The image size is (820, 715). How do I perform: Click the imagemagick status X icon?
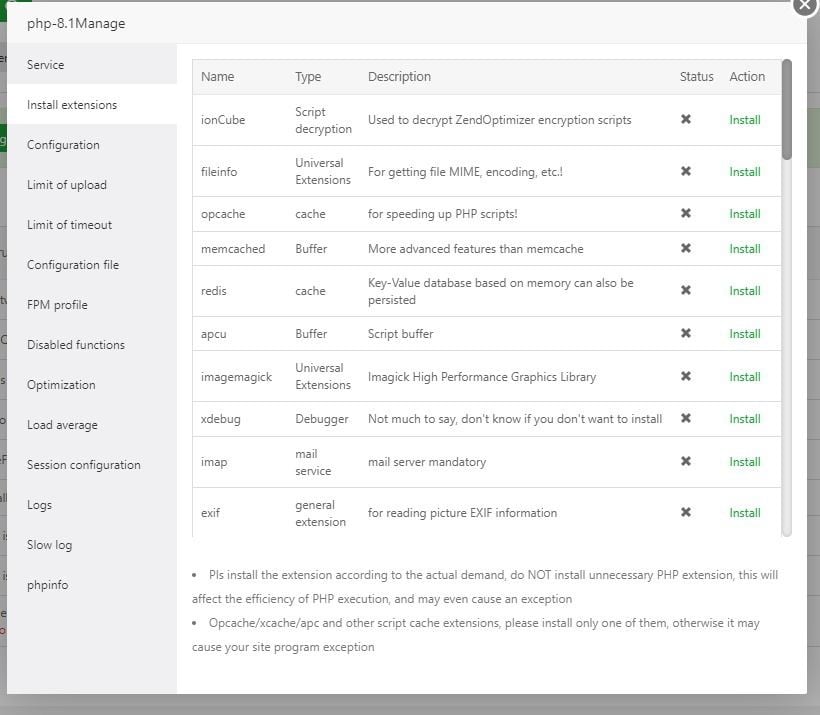click(x=686, y=377)
